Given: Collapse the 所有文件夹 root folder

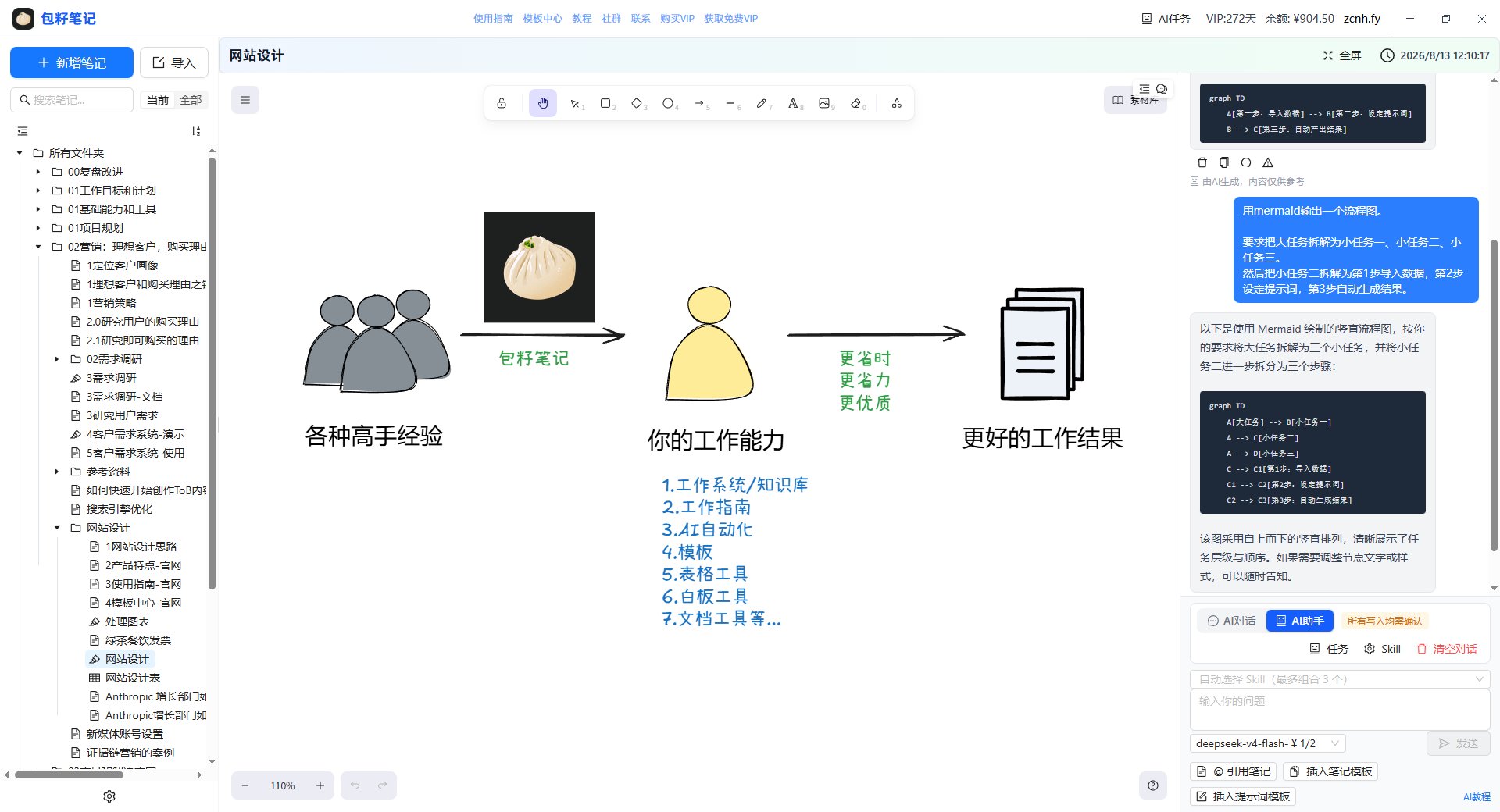Looking at the screenshot, I should point(20,153).
